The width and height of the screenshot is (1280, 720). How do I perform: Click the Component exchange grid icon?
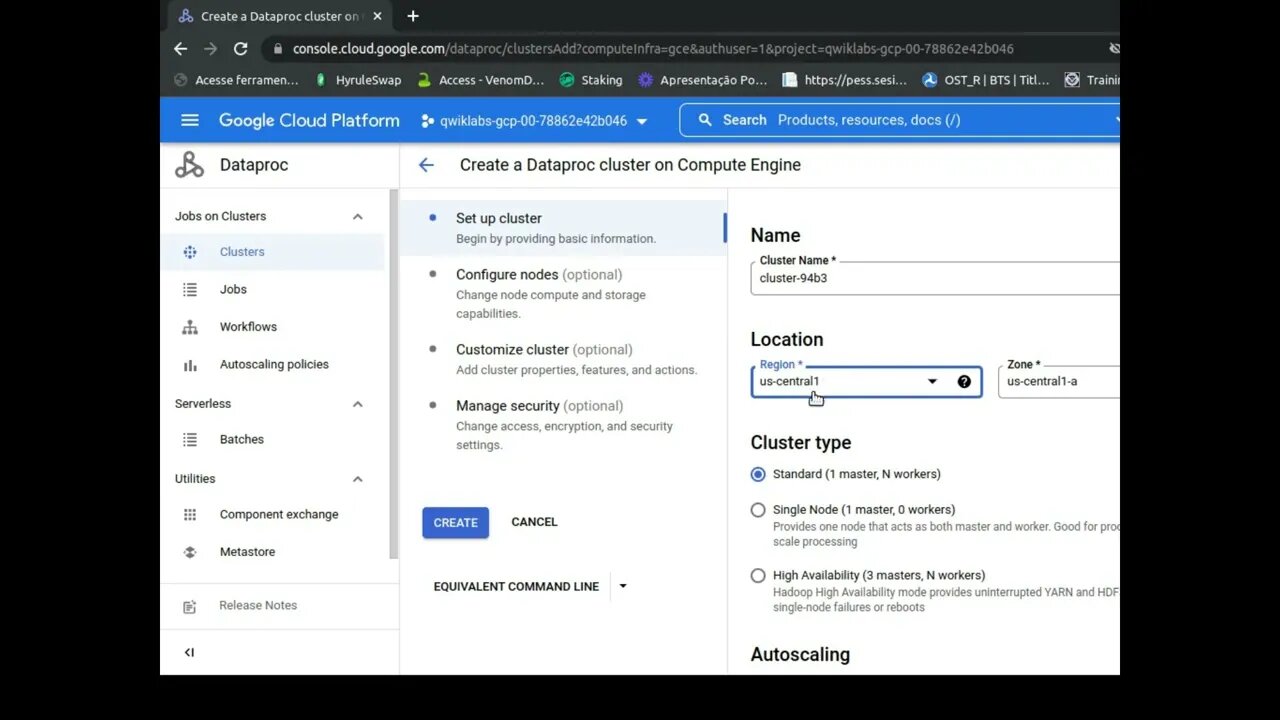coord(190,515)
